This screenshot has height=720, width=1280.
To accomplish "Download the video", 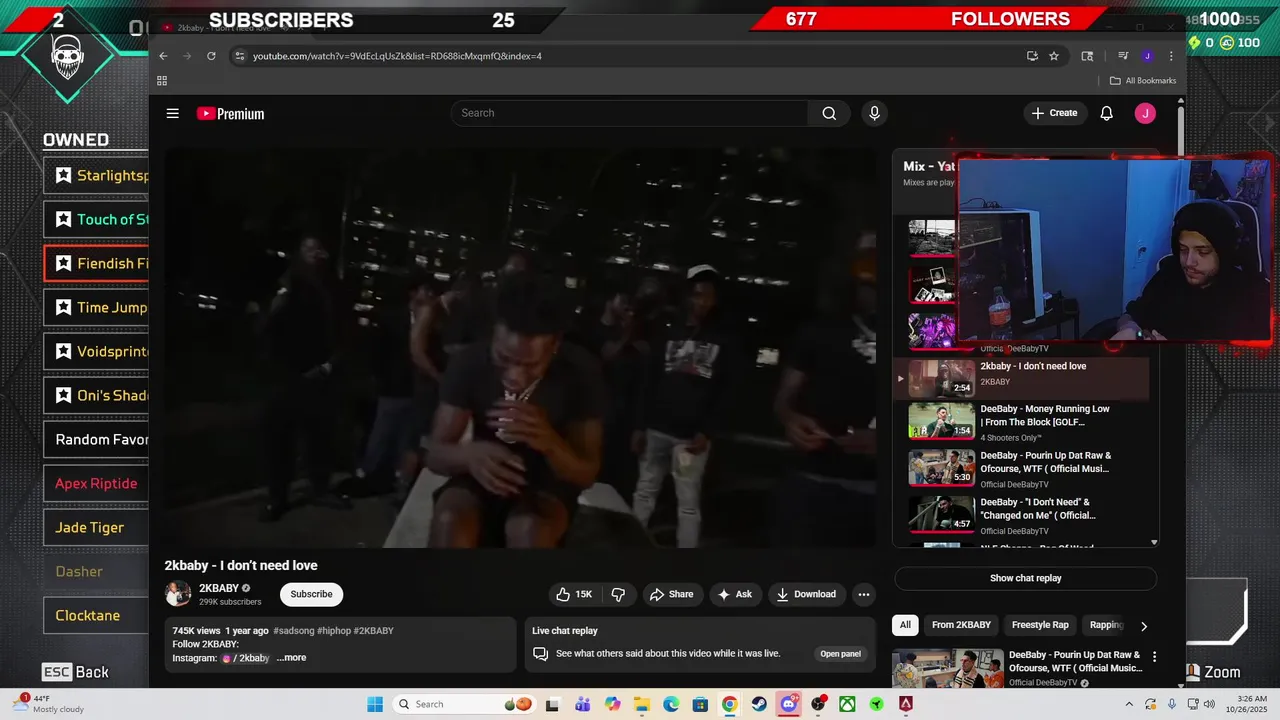I will pos(806,594).
